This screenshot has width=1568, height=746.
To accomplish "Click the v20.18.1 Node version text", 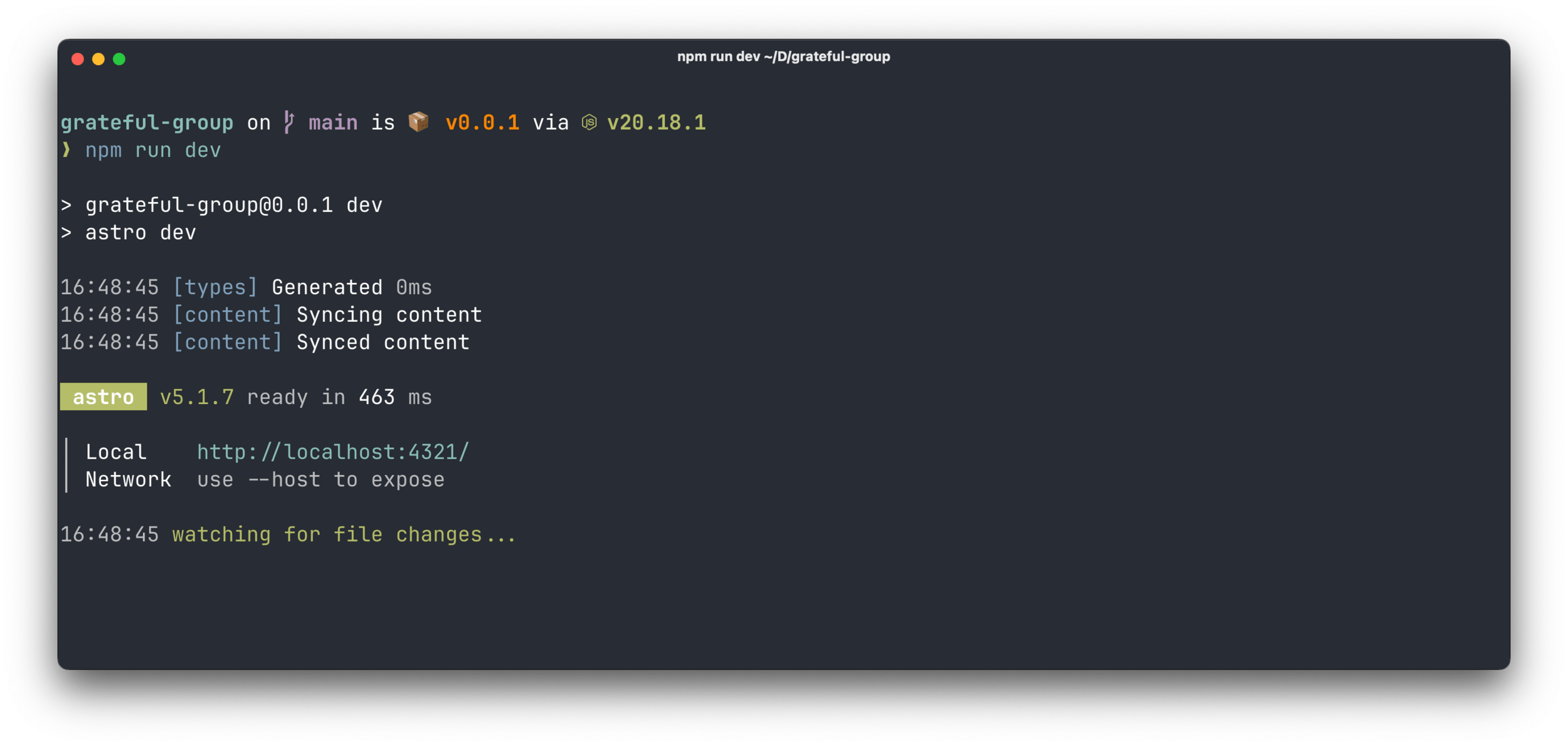I will click(x=656, y=122).
